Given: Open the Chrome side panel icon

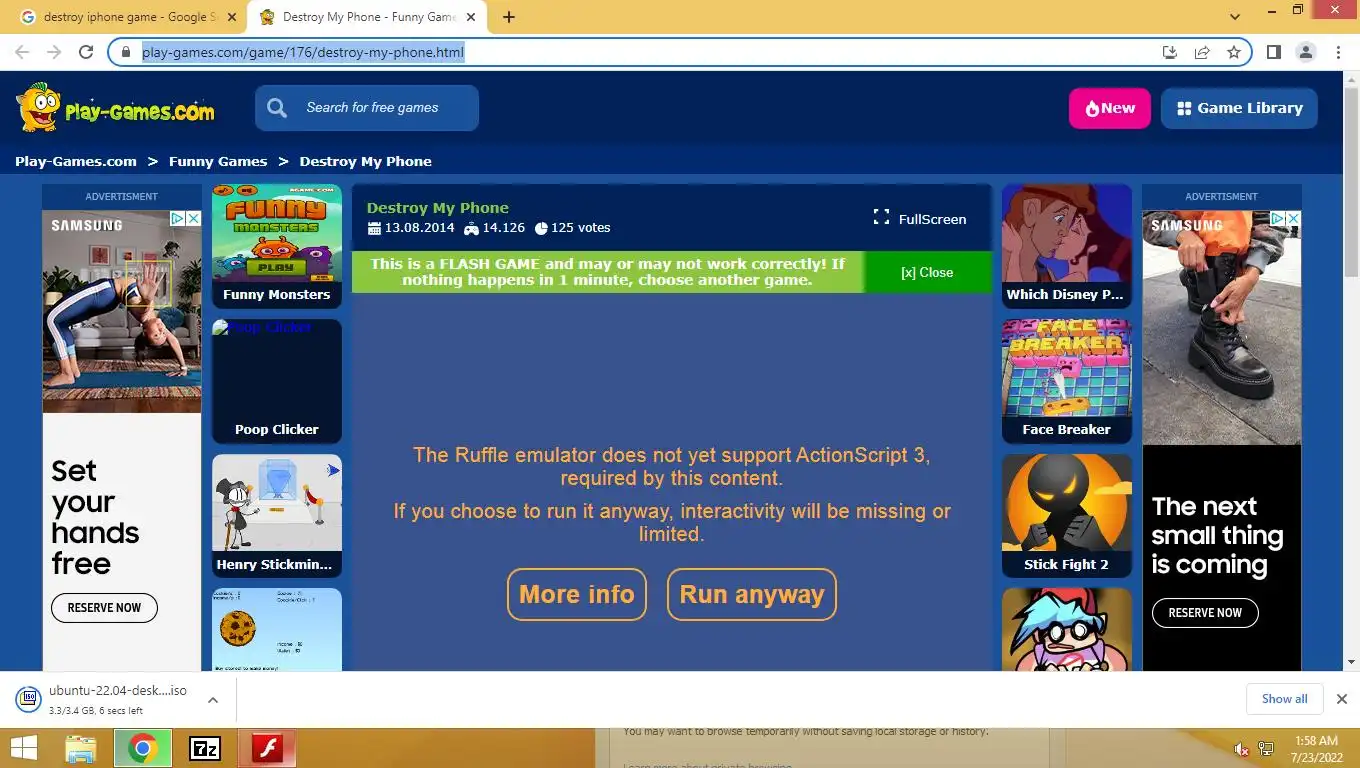Looking at the screenshot, I should (1273, 52).
